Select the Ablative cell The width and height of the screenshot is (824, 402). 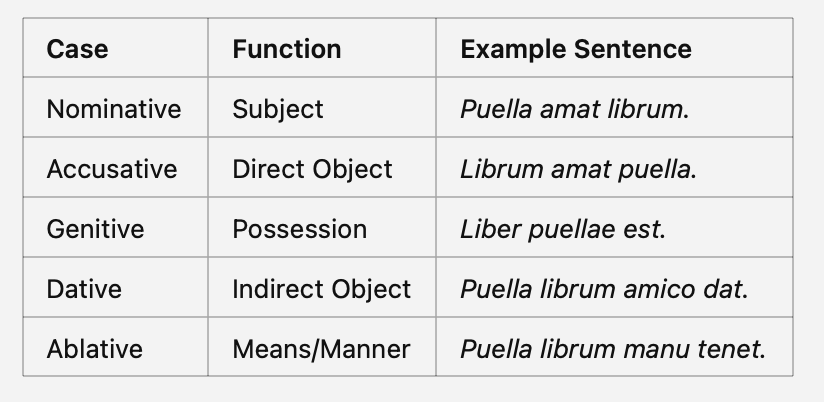pyautogui.click(x=95, y=349)
